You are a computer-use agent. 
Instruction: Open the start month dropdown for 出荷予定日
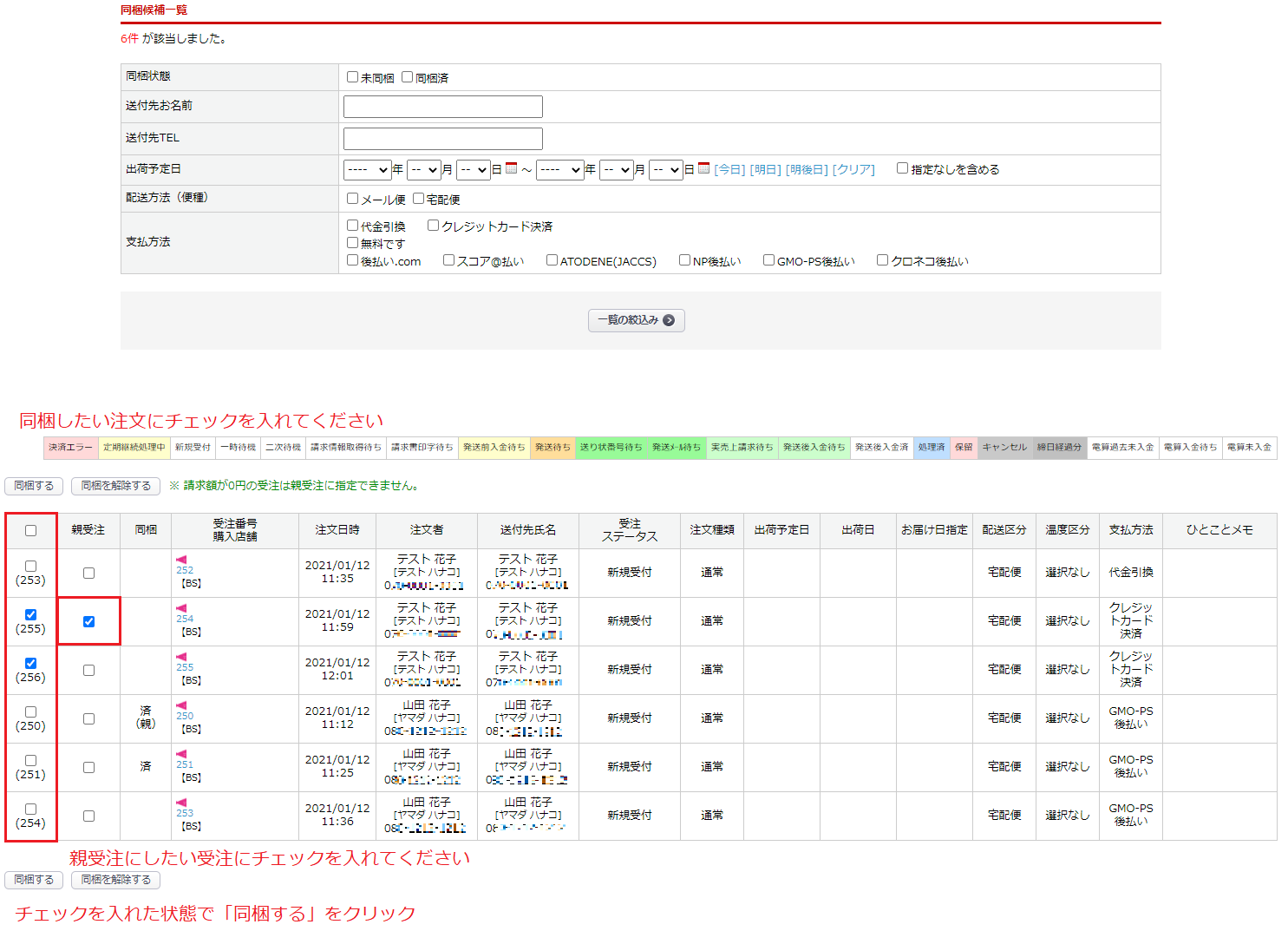424,170
